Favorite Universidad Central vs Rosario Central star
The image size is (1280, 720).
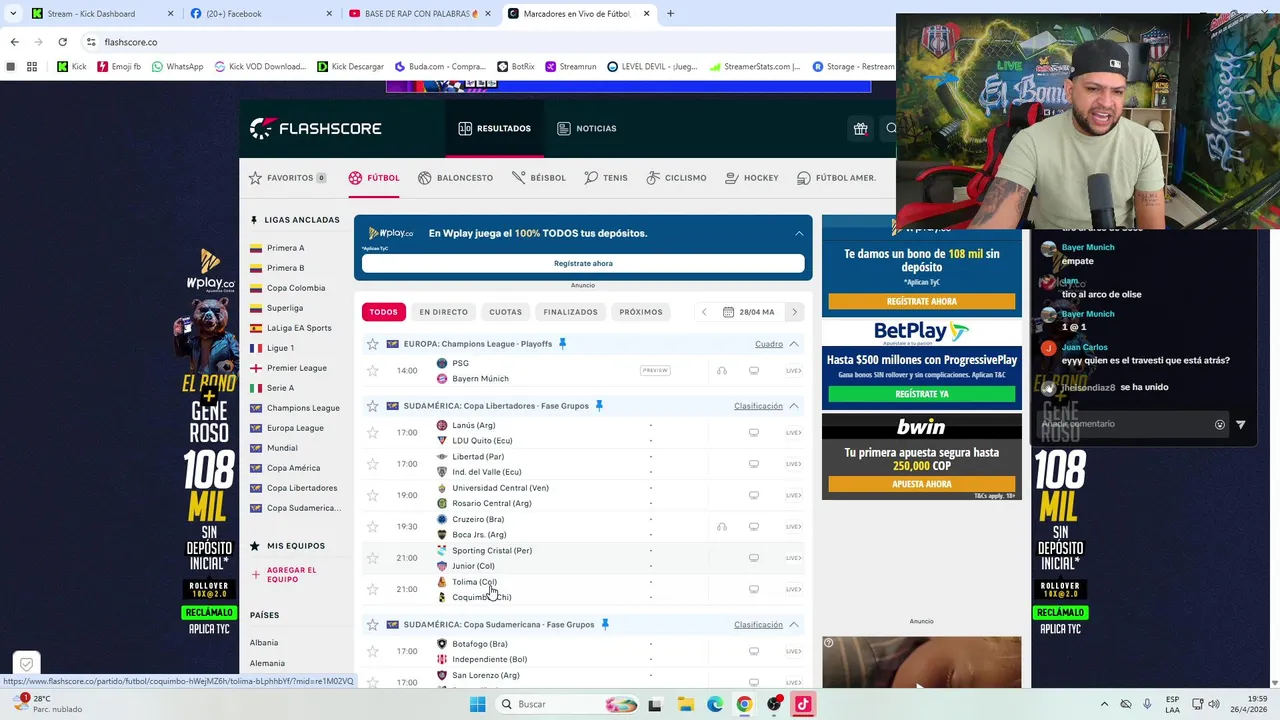coord(373,495)
